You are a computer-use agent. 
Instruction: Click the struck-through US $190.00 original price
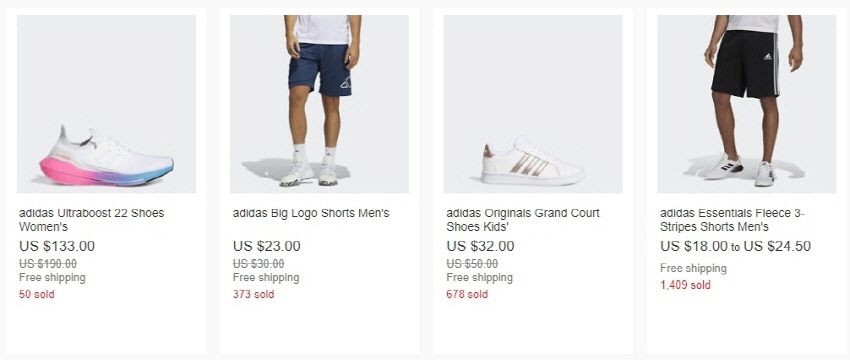point(48,264)
